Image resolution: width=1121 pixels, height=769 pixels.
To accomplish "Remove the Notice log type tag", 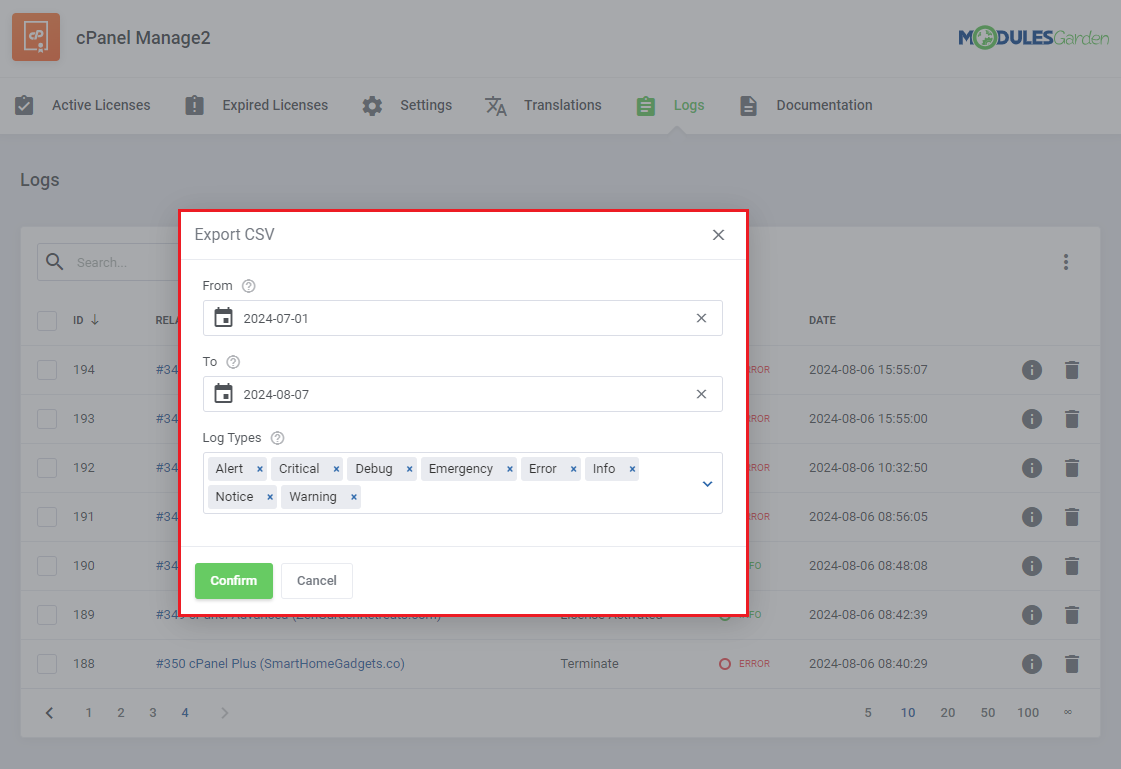I will (x=270, y=497).
